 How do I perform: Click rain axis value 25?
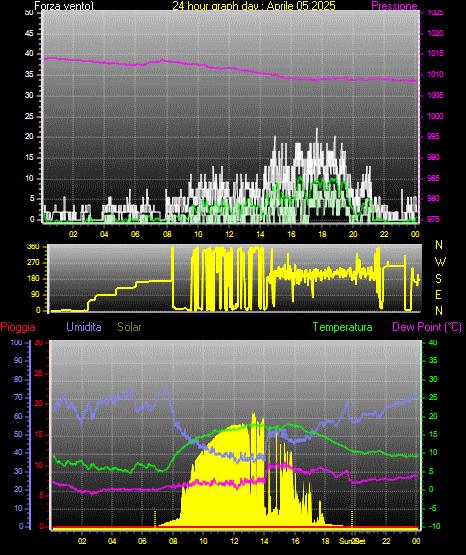tap(38, 373)
